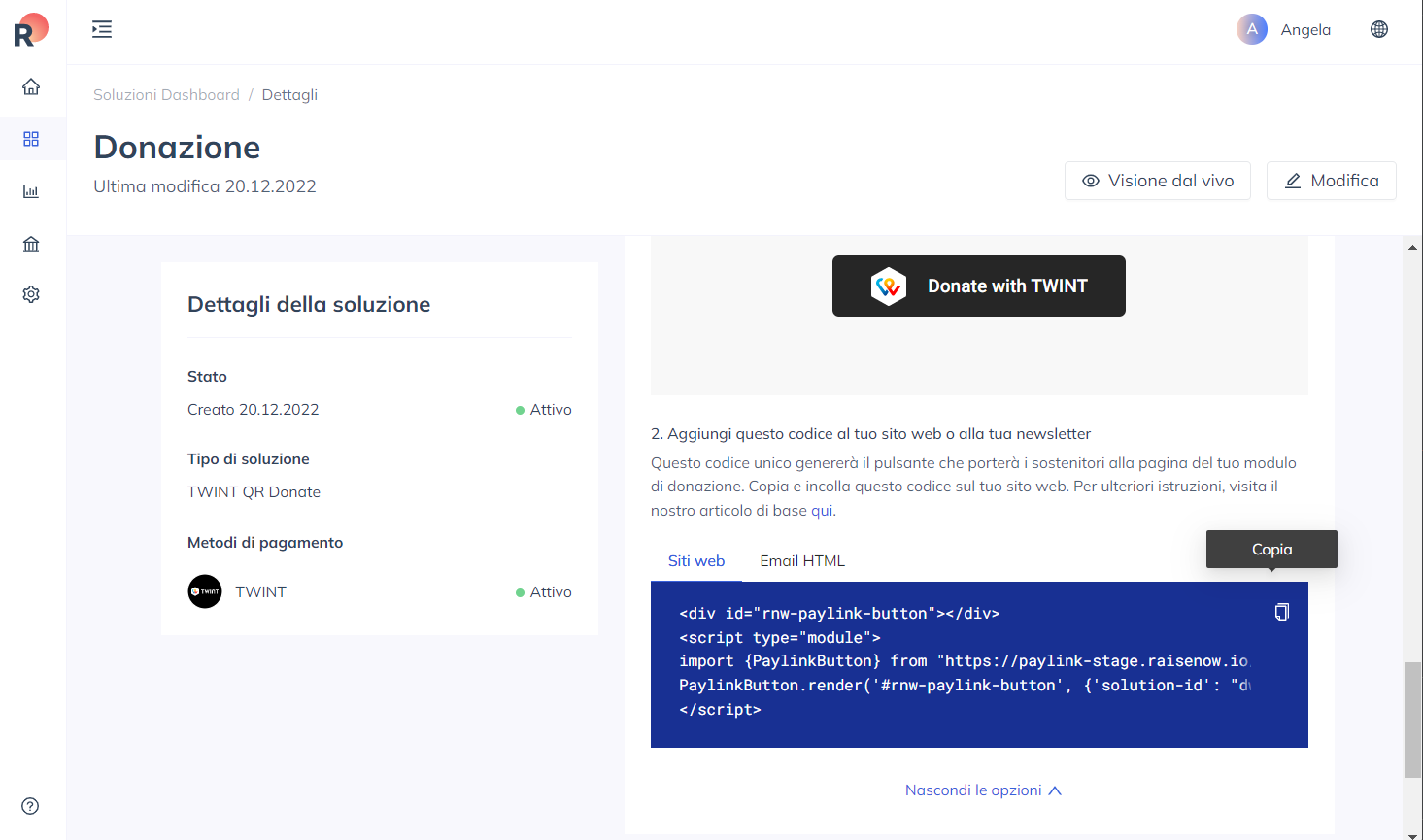Click the scrollbar up arrow
Screen dimensions: 1423x840
click(x=1412, y=247)
